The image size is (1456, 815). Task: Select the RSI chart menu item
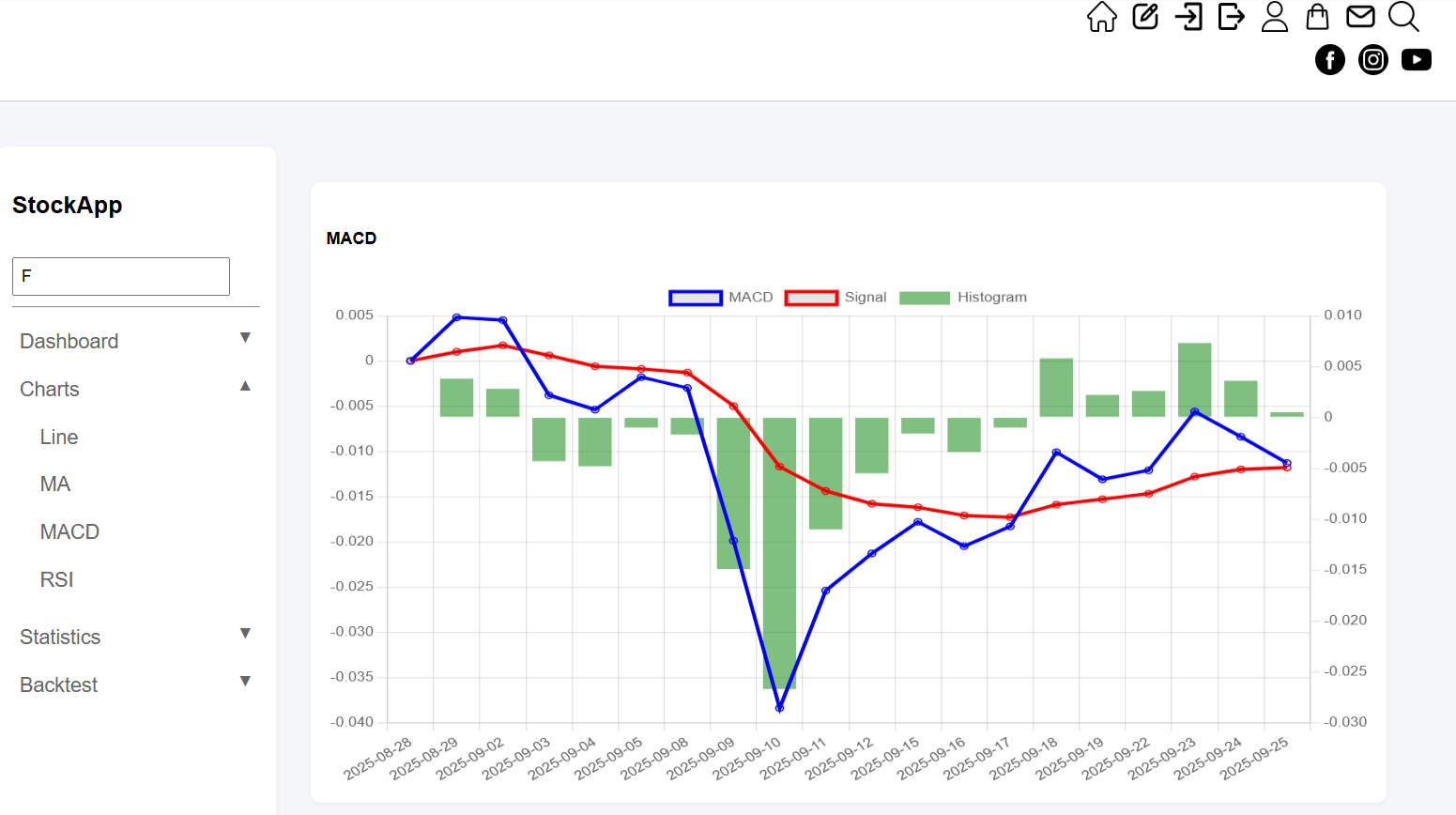coord(56,580)
